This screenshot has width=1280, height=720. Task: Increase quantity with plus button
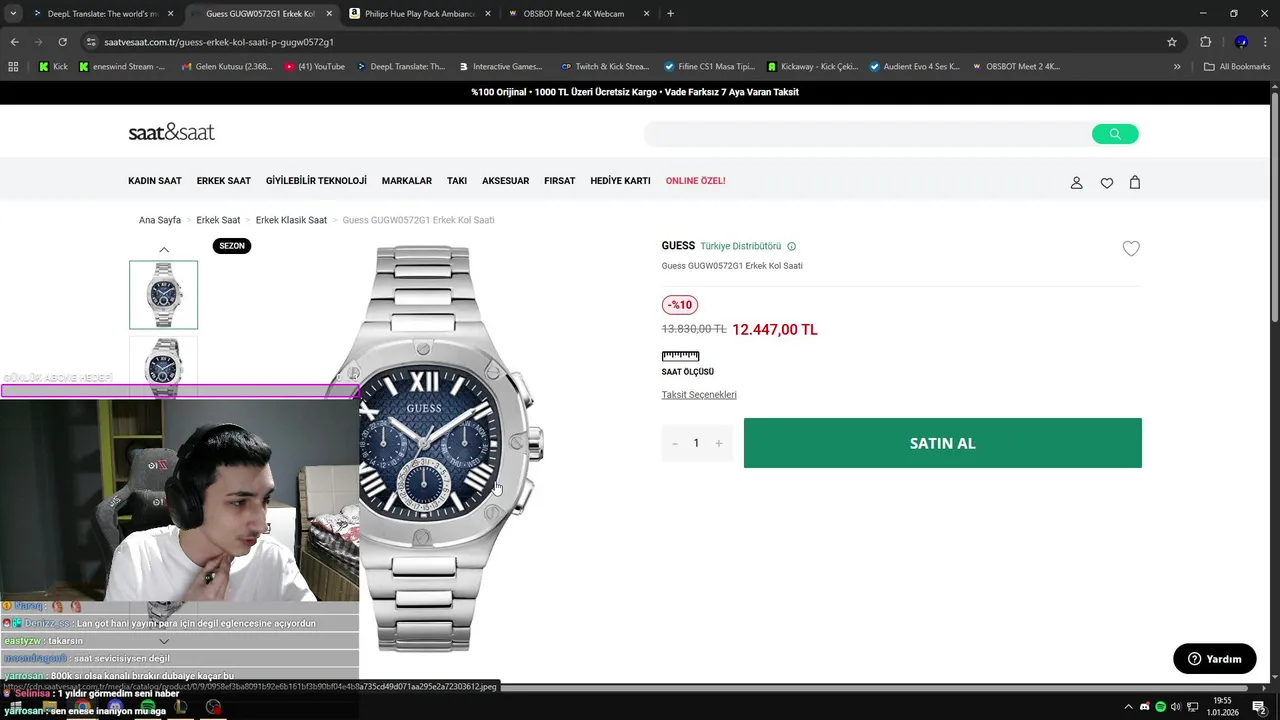click(719, 443)
